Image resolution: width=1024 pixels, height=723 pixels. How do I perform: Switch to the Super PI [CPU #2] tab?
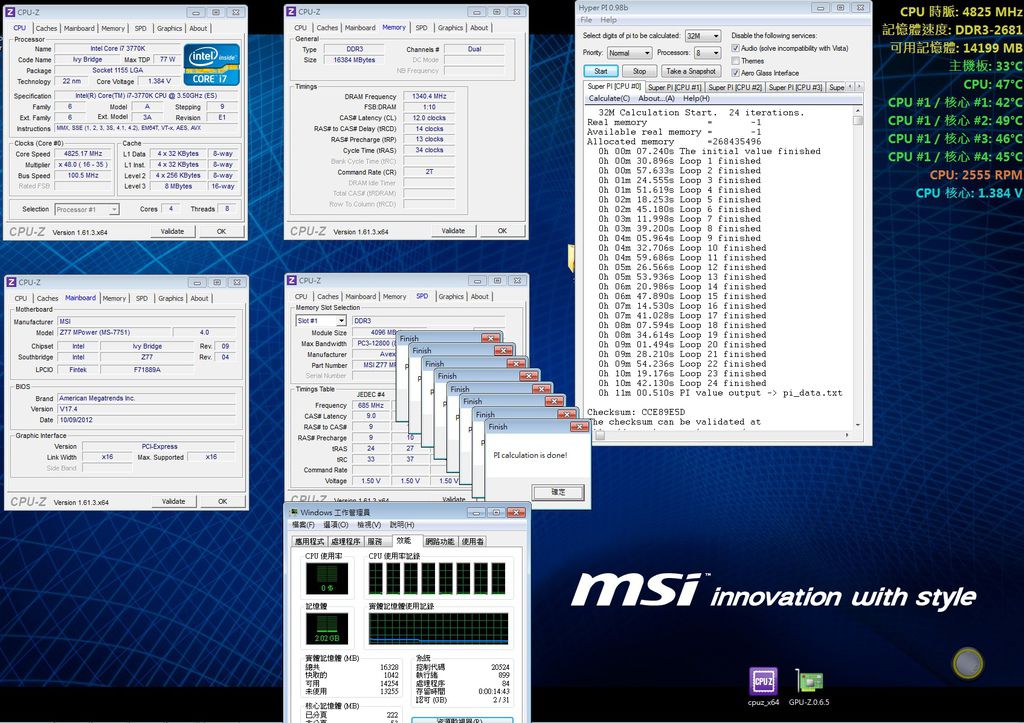(x=735, y=87)
